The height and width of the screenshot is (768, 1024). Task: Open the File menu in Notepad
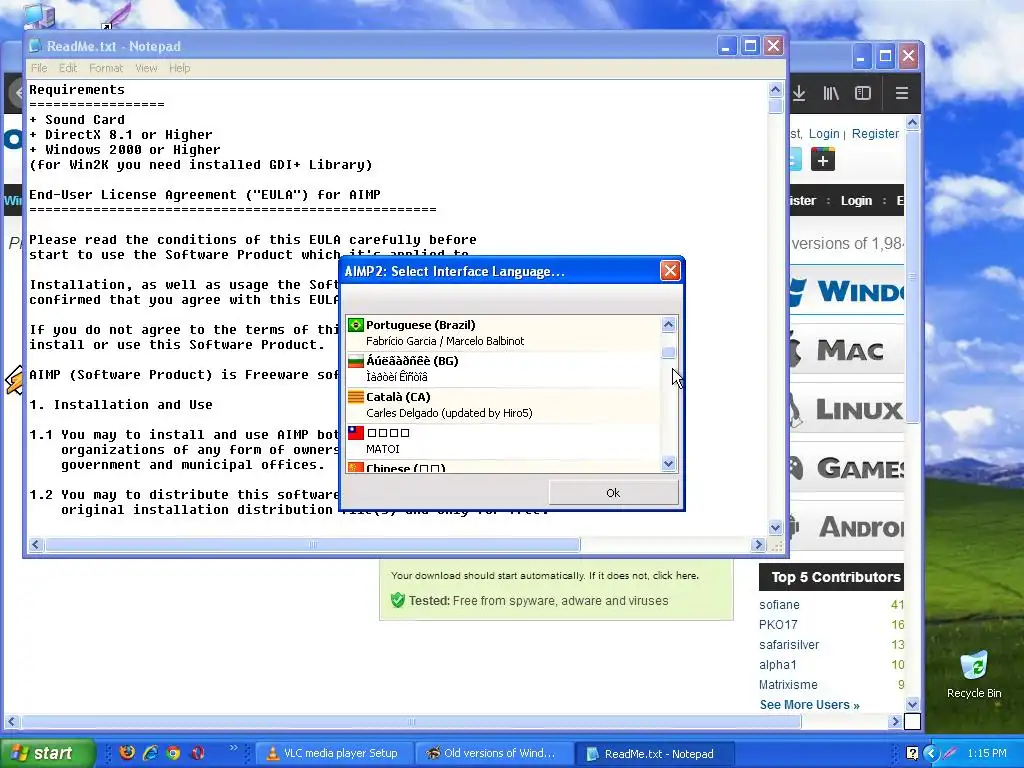[x=39, y=68]
